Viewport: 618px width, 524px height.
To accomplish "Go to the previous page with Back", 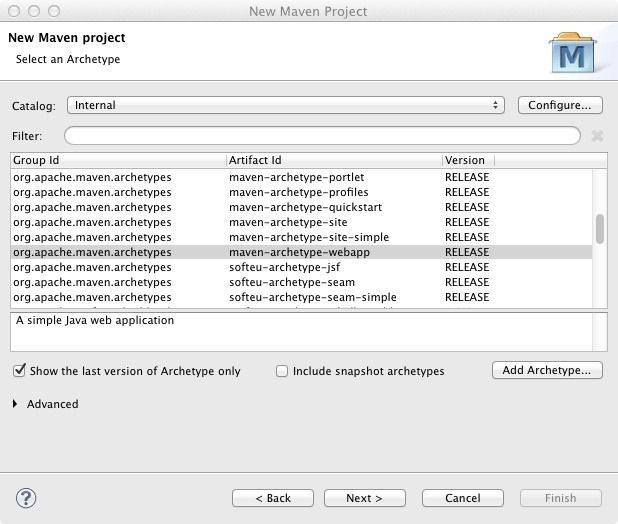I will point(273,498).
